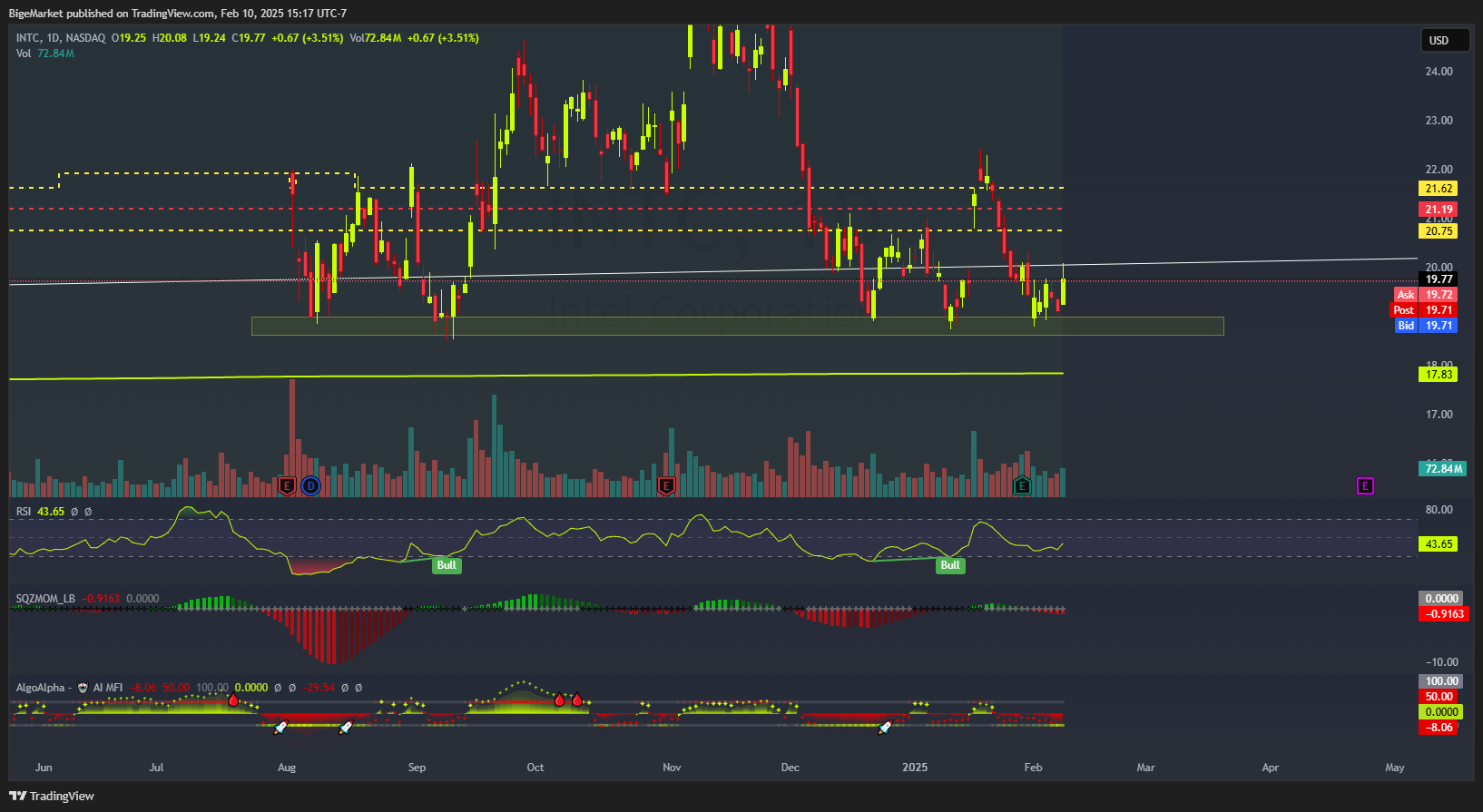The height and width of the screenshot is (812, 1483).
Task: Click the purple upcoming earnings E marker
Action: [1365, 486]
